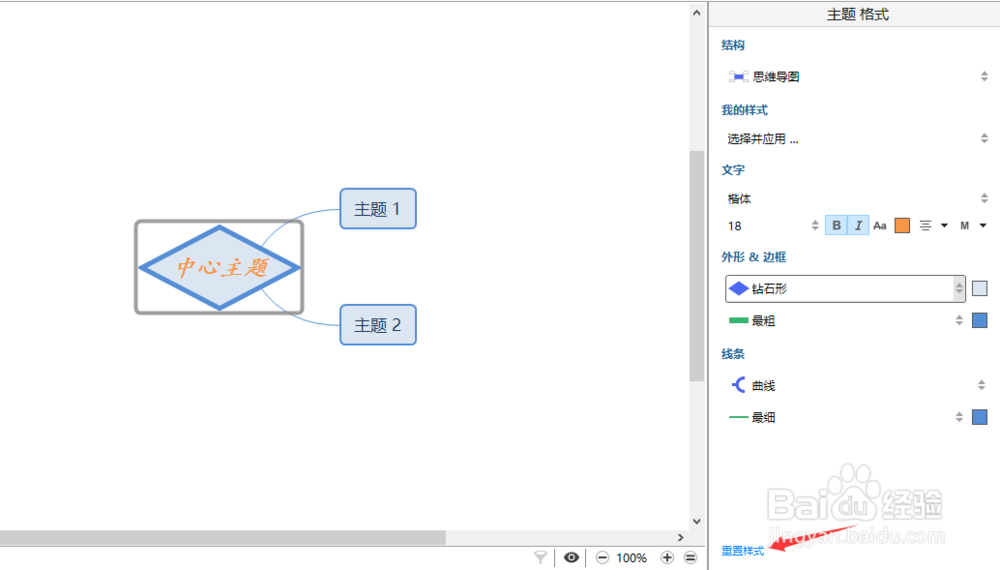Open the 最粗 border width dropdown
This screenshot has width=1000, height=570.
coord(845,321)
